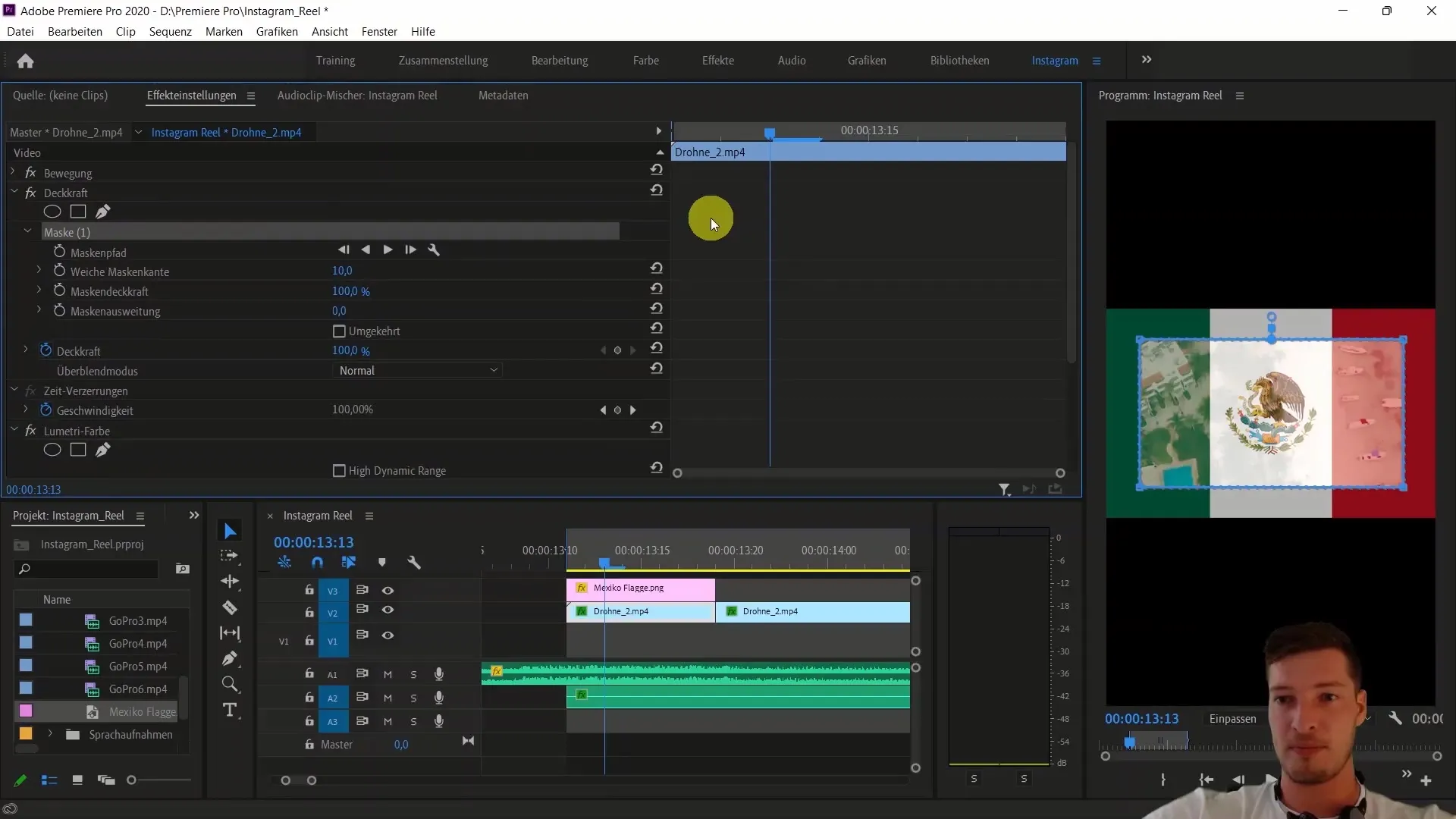Open the Überblendmodus Normal dropdown

(418, 371)
